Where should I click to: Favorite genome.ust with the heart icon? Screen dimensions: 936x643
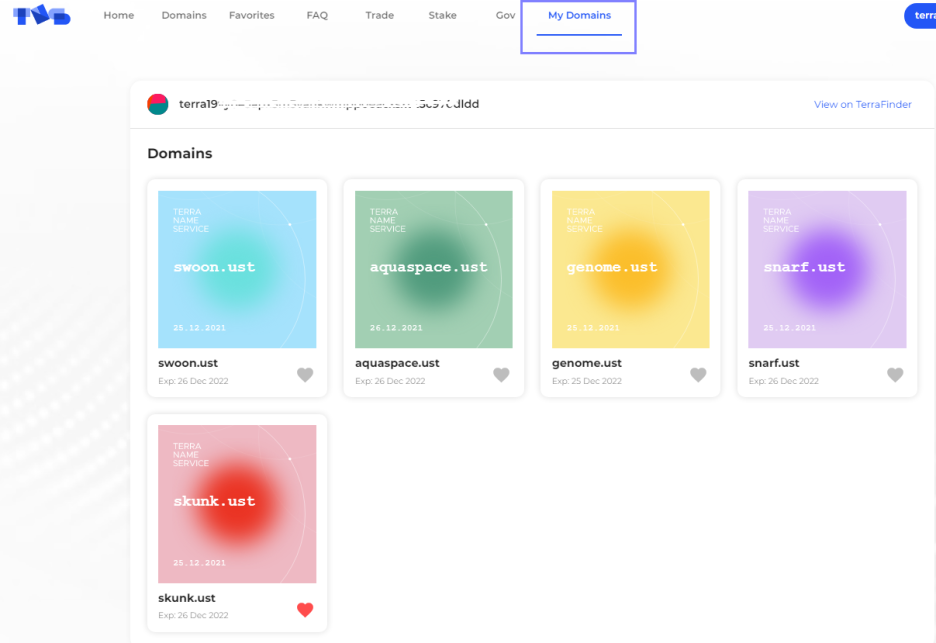[x=698, y=374]
